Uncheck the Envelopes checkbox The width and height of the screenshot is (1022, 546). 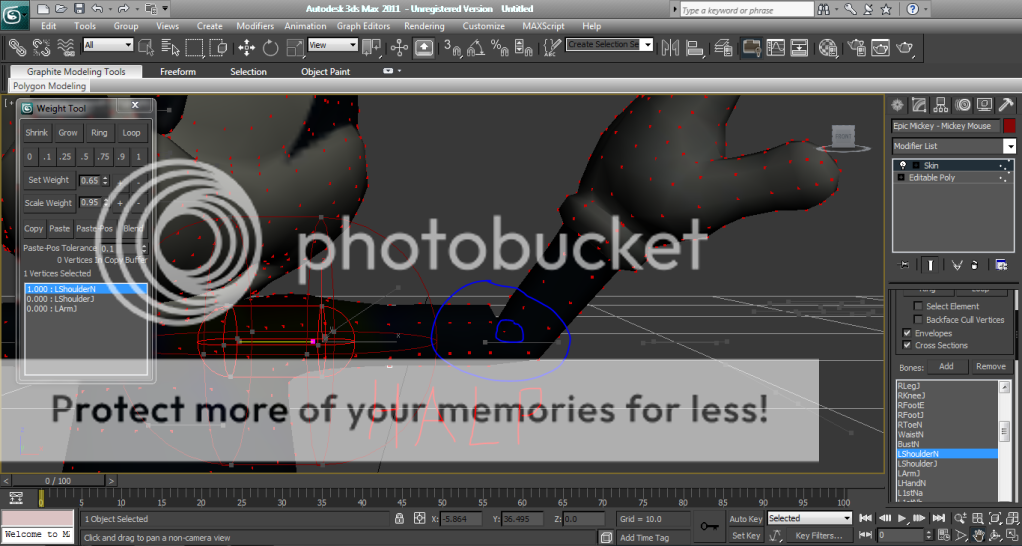coord(907,333)
